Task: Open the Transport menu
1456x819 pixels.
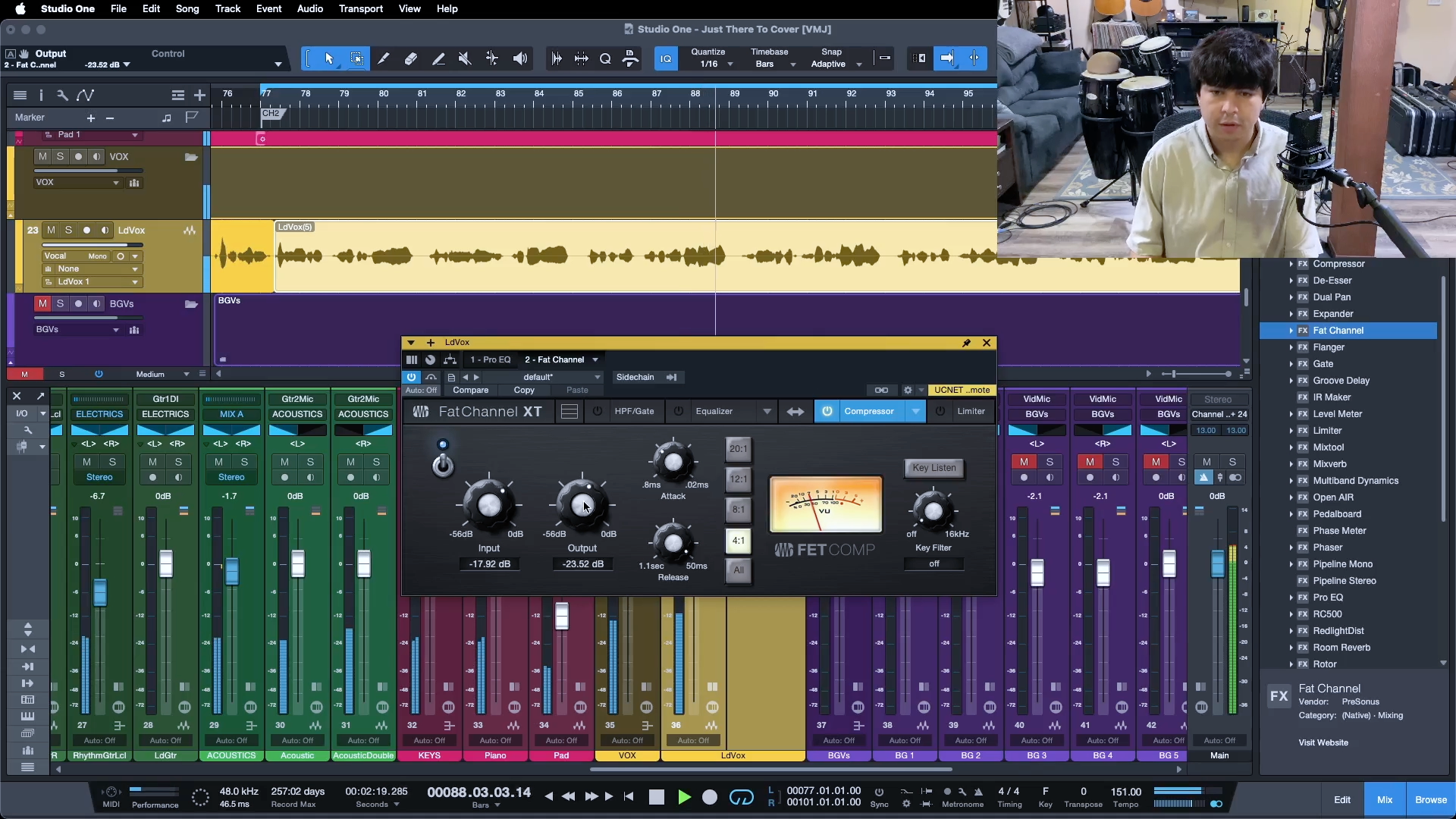Action: click(360, 8)
